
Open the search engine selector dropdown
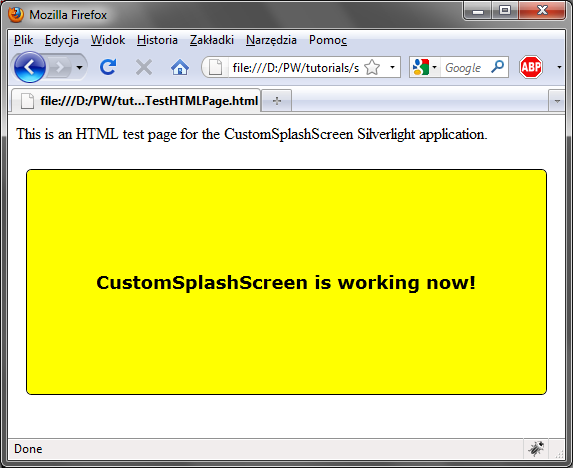coord(434,67)
